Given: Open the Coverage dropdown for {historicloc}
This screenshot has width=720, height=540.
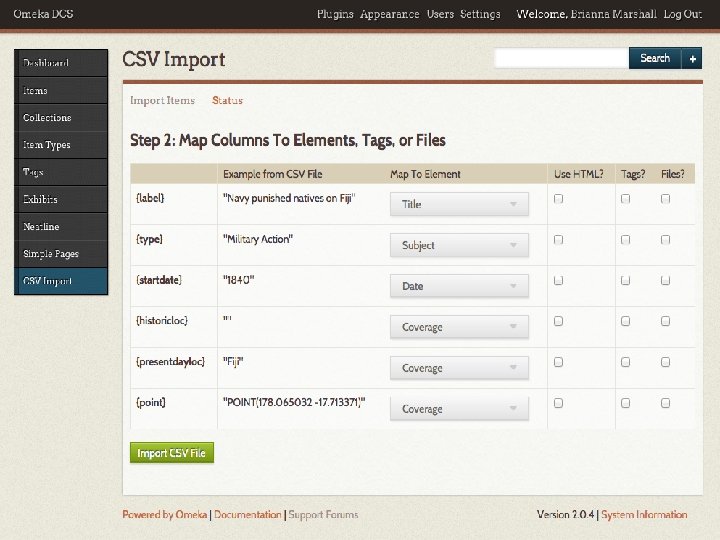Looking at the screenshot, I should [x=459, y=326].
